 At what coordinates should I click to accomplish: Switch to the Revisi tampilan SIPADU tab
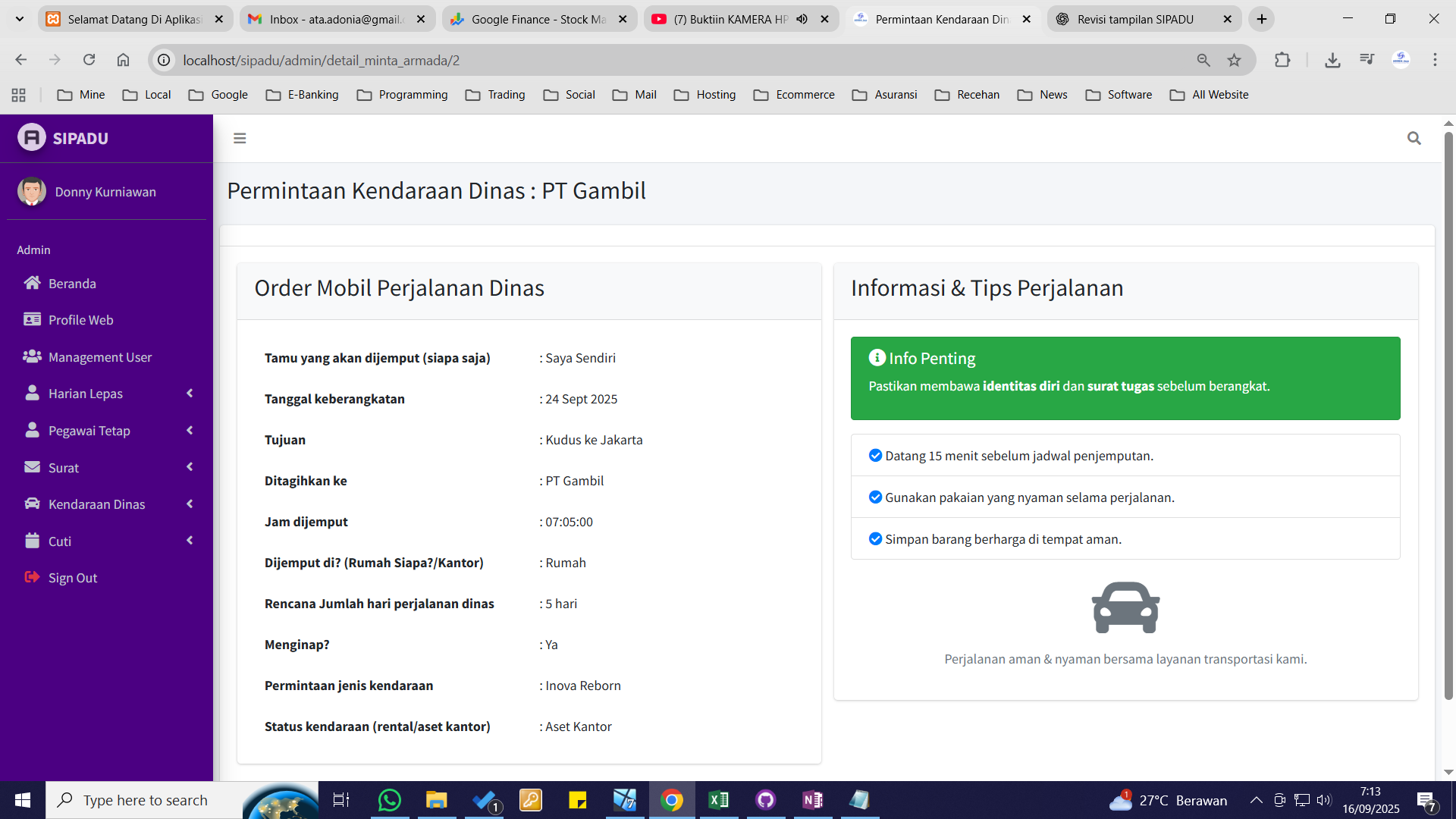(x=1134, y=19)
